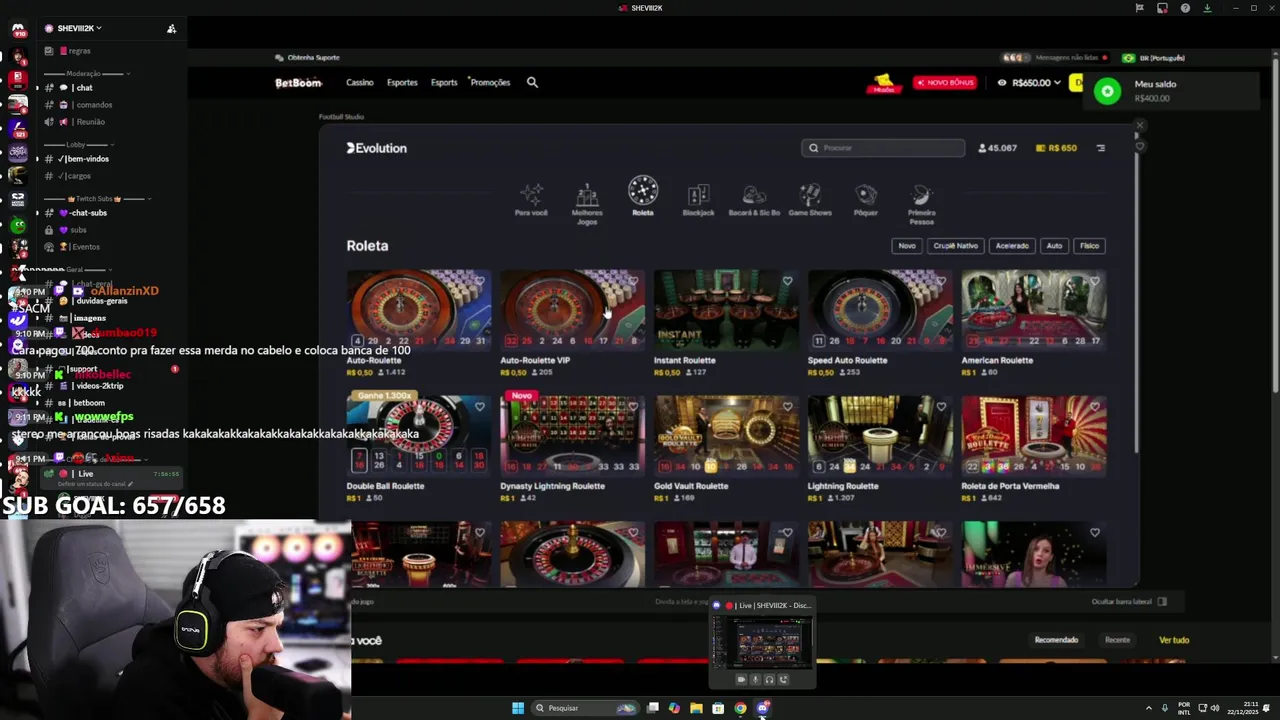This screenshot has height=720, width=1280.
Task: Open the Primeira Pessoa category
Action: [x=921, y=204]
